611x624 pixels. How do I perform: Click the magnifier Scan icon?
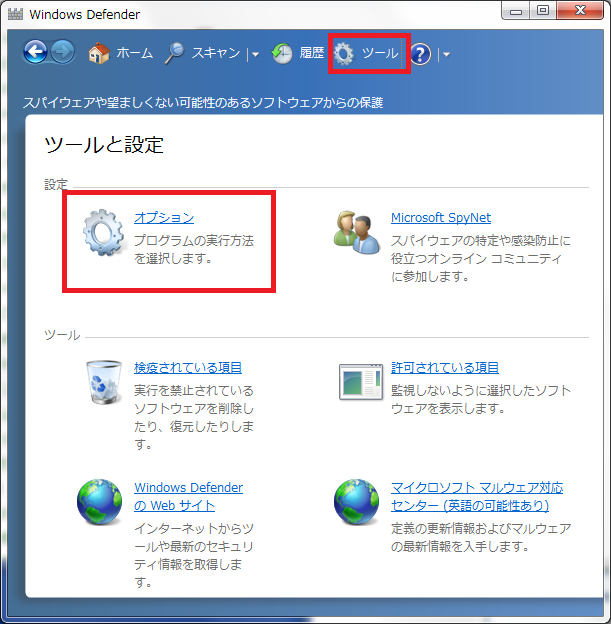[174, 53]
